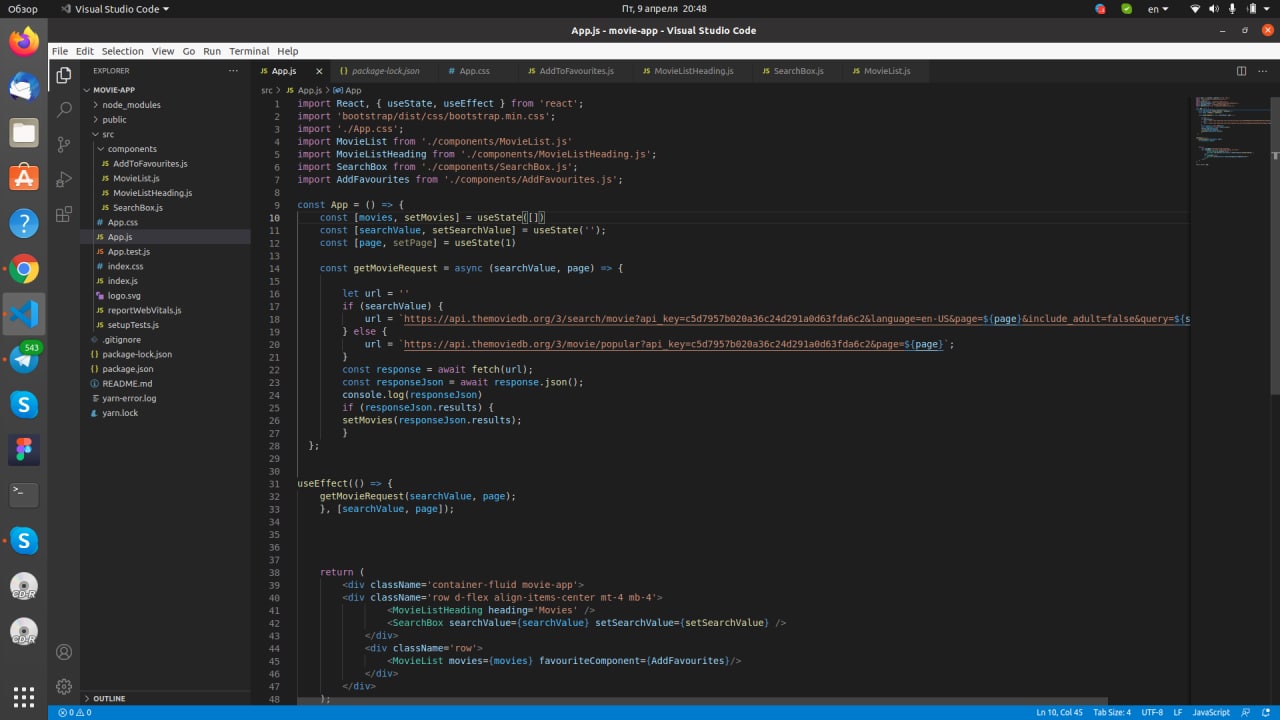Click the Split Editor Right icon
Screen dimensions: 1280x720
[1241, 71]
